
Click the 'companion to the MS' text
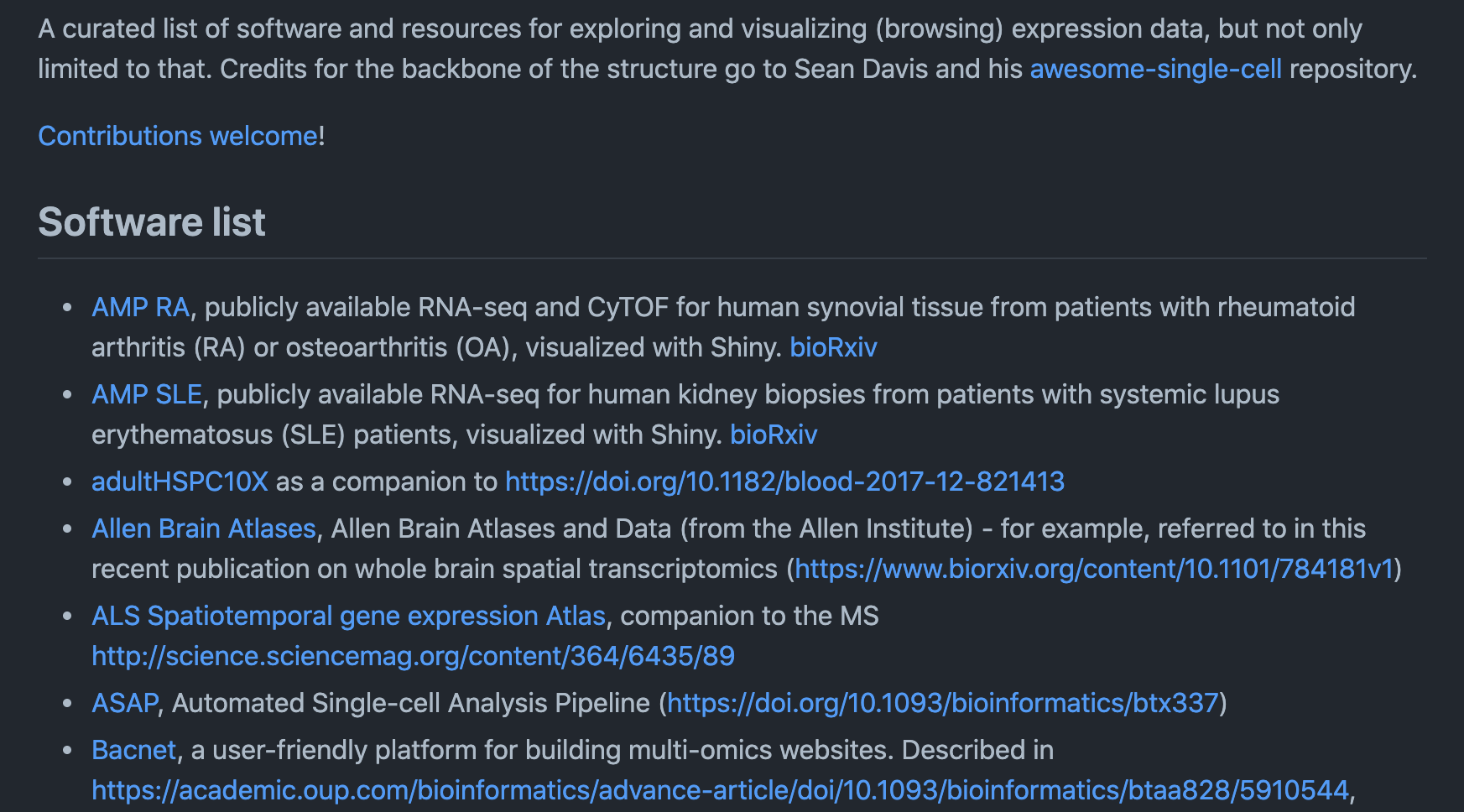[x=749, y=616]
